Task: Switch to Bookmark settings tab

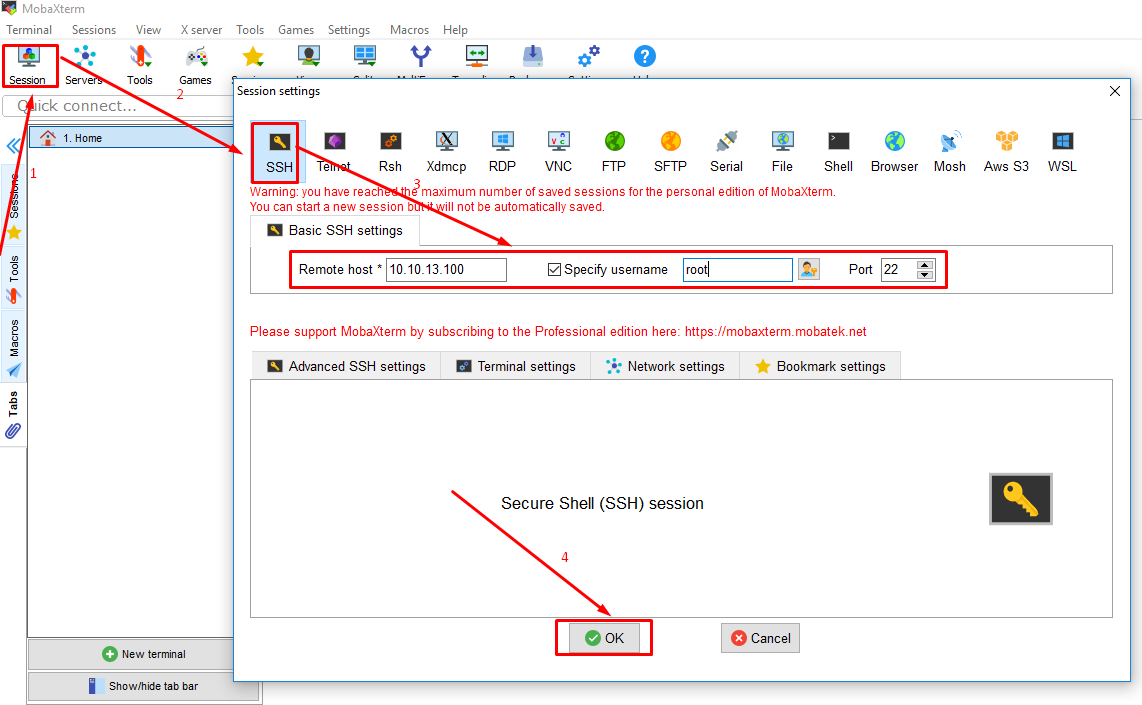Action: click(x=820, y=366)
